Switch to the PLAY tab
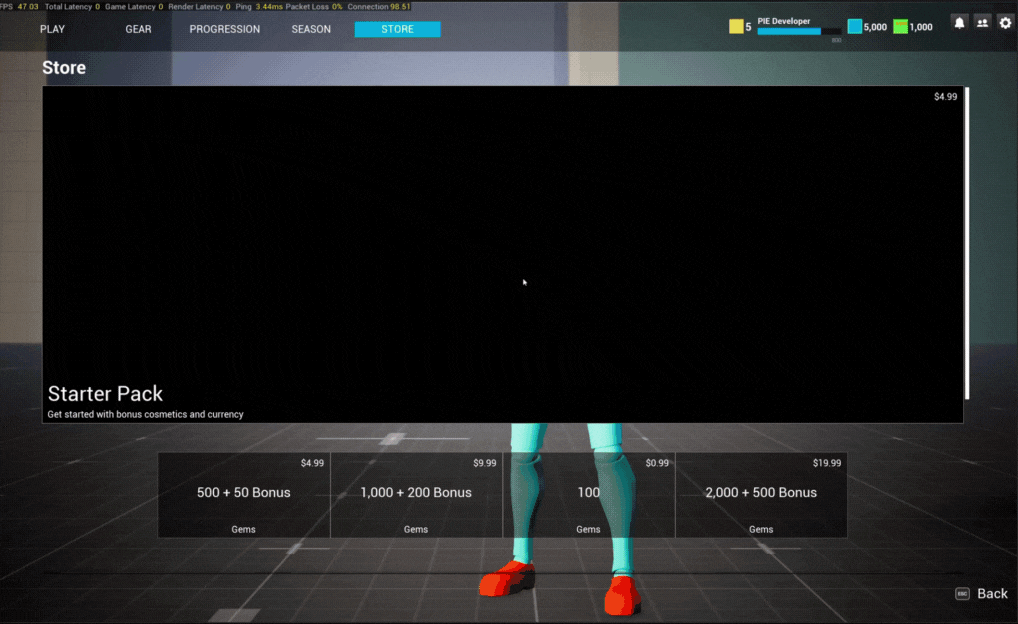Image resolution: width=1018 pixels, height=624 pixels. tap(52, 29)
